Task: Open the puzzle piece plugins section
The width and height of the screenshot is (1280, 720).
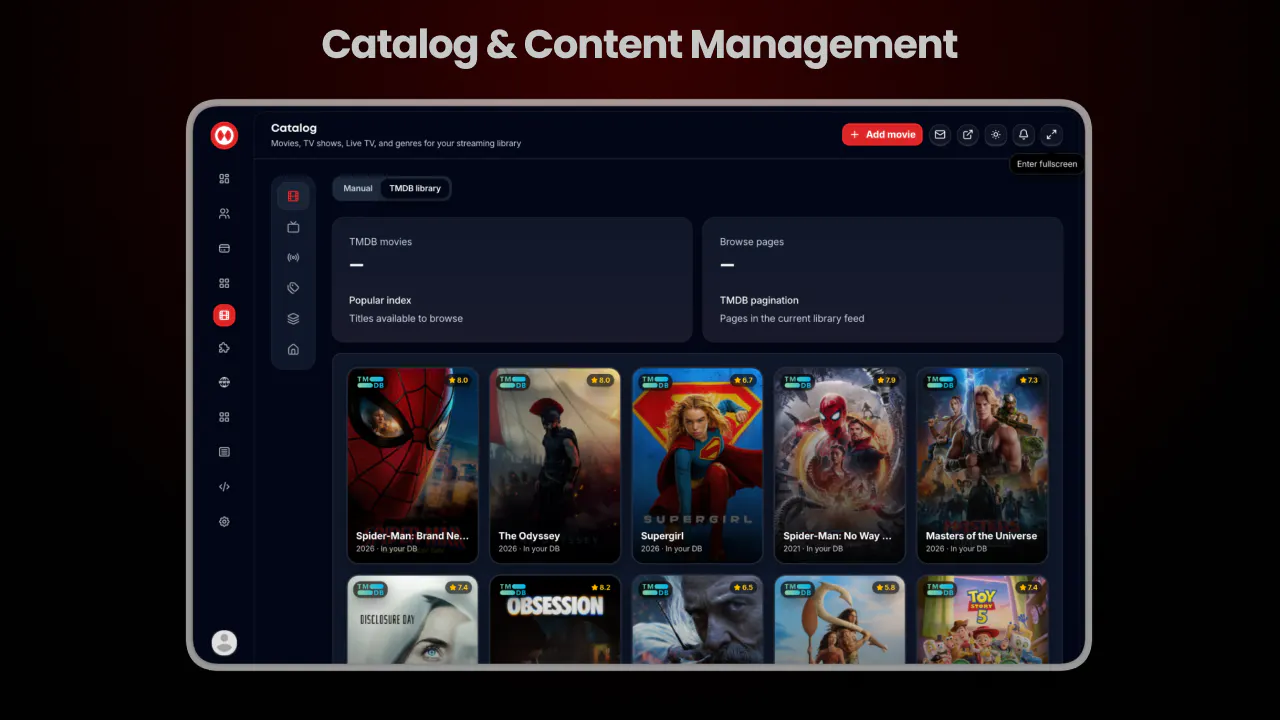Action: (x=224, y=348)
